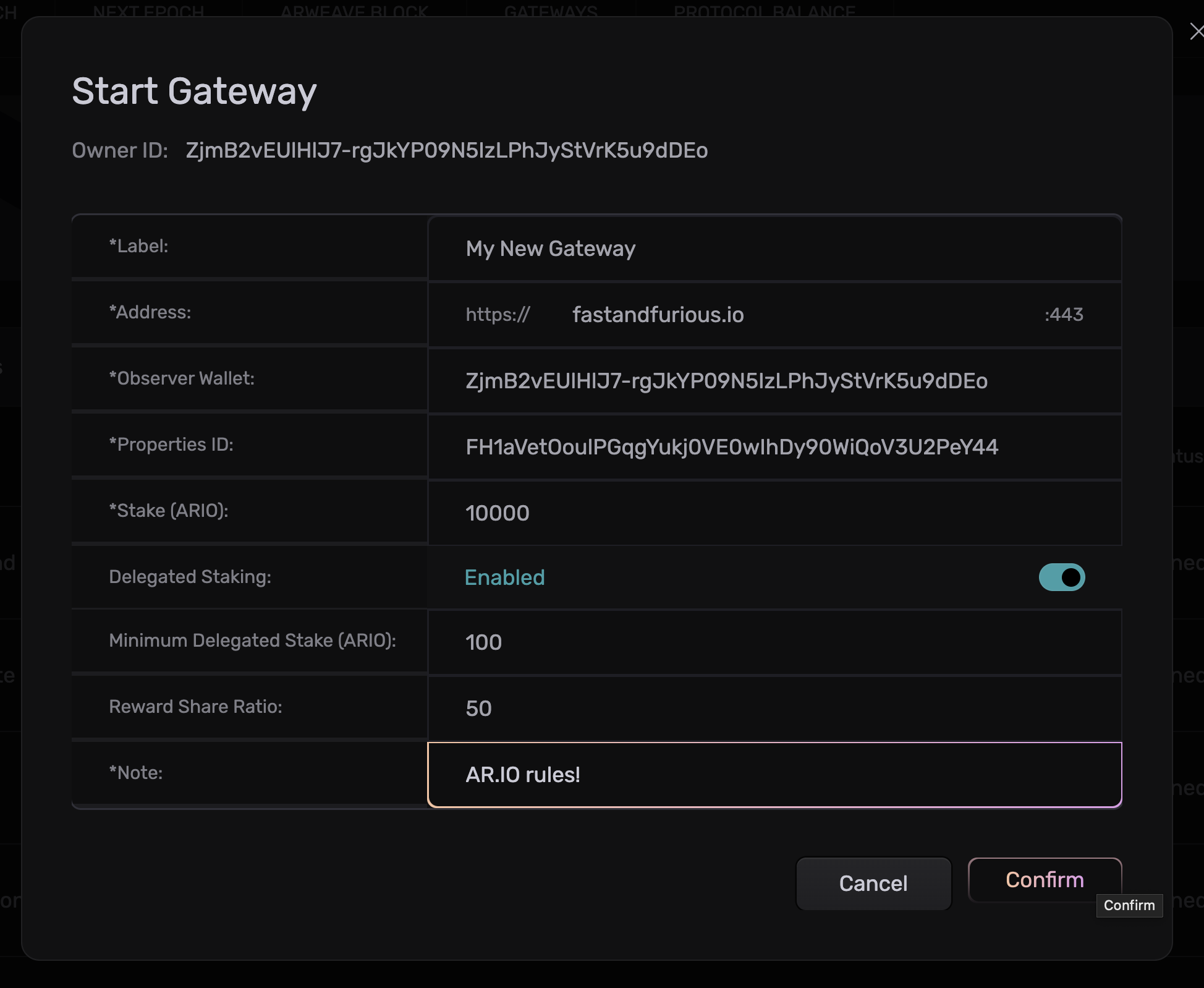Image resolution: width=1204 pixels, height=988 pixels.
Task: Edit the Minimum Delegated Stake value 100
Action: point(773,642)
